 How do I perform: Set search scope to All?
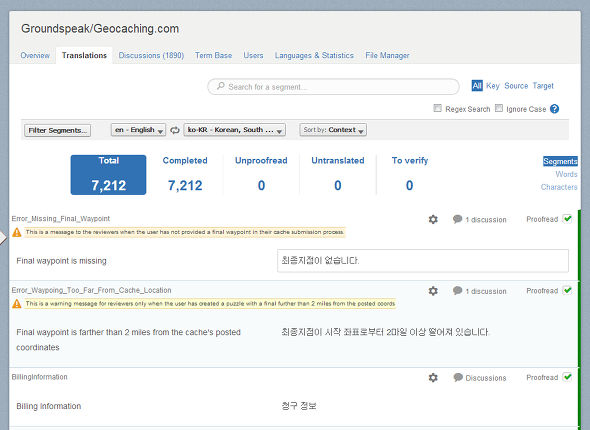[477, 86]
